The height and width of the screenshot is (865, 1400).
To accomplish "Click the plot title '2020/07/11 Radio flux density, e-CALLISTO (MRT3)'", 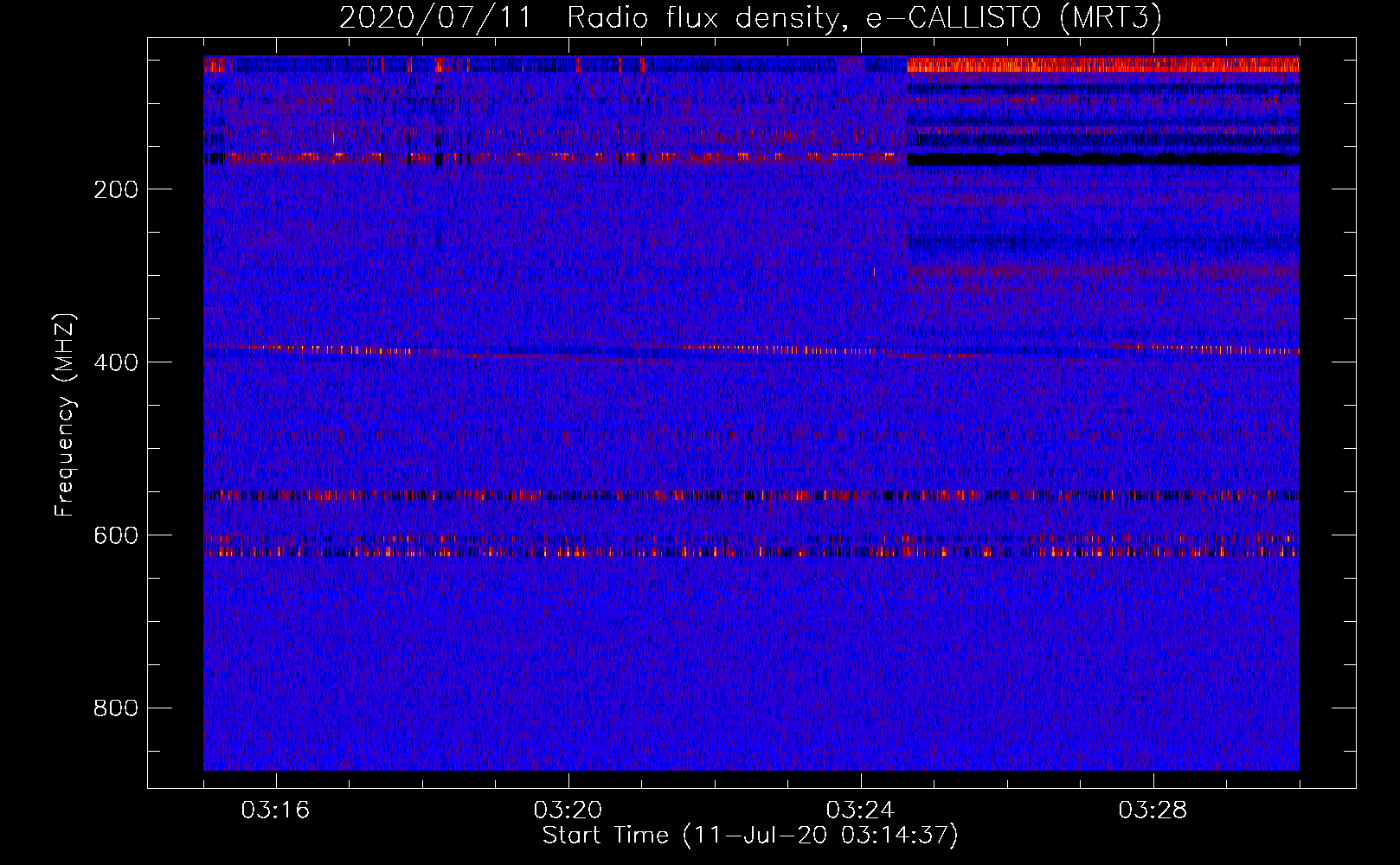I will 750,18.
